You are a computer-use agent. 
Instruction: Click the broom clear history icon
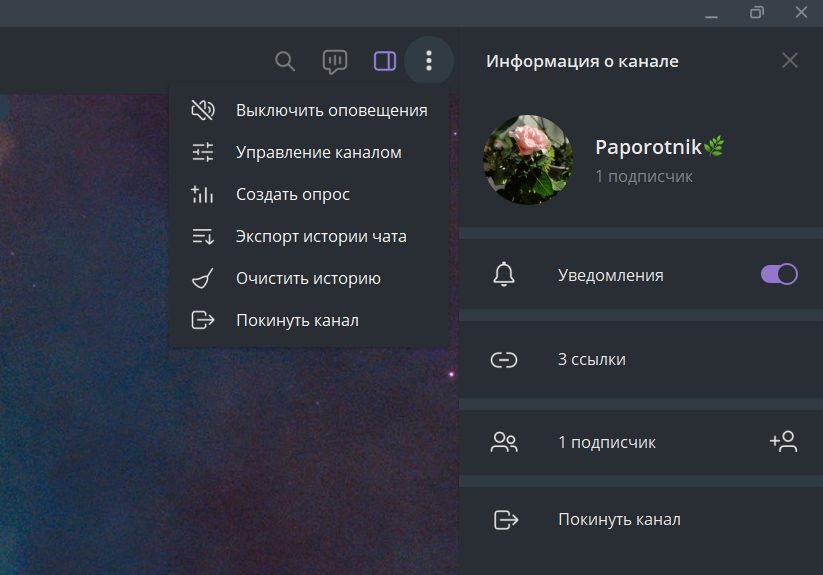(x=203, y=278)
